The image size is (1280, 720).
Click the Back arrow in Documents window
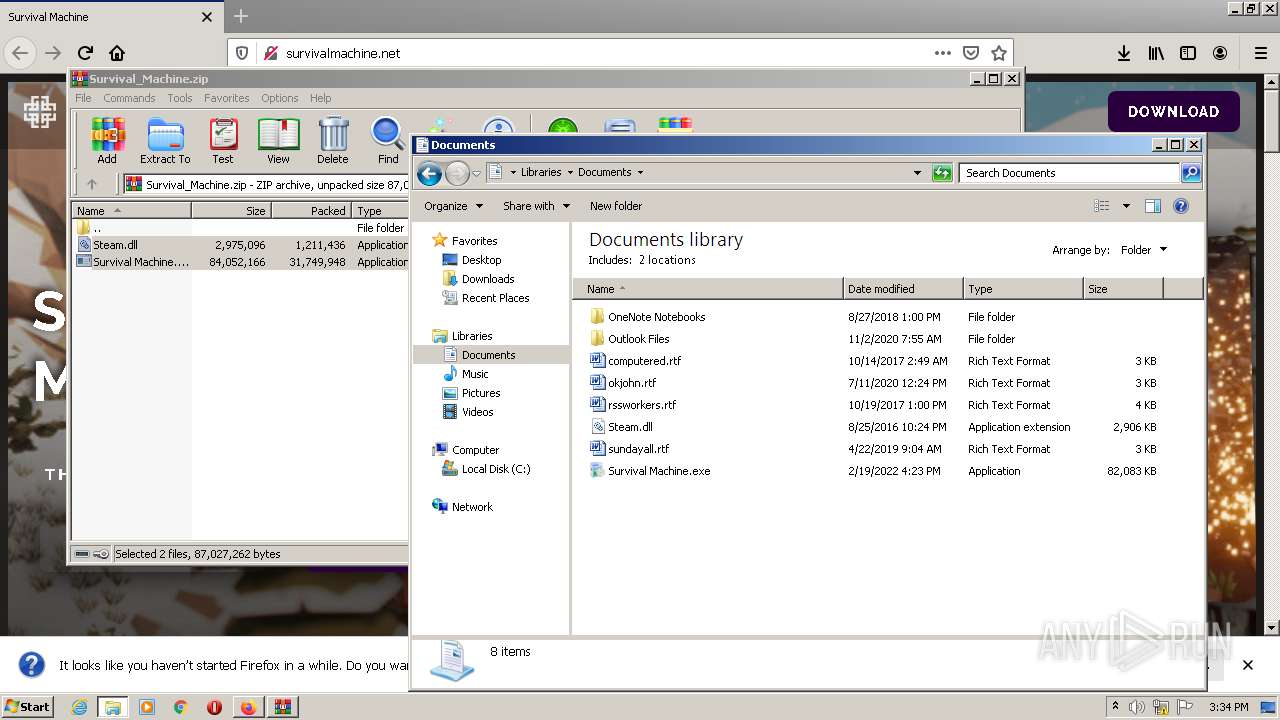point(429,173)
